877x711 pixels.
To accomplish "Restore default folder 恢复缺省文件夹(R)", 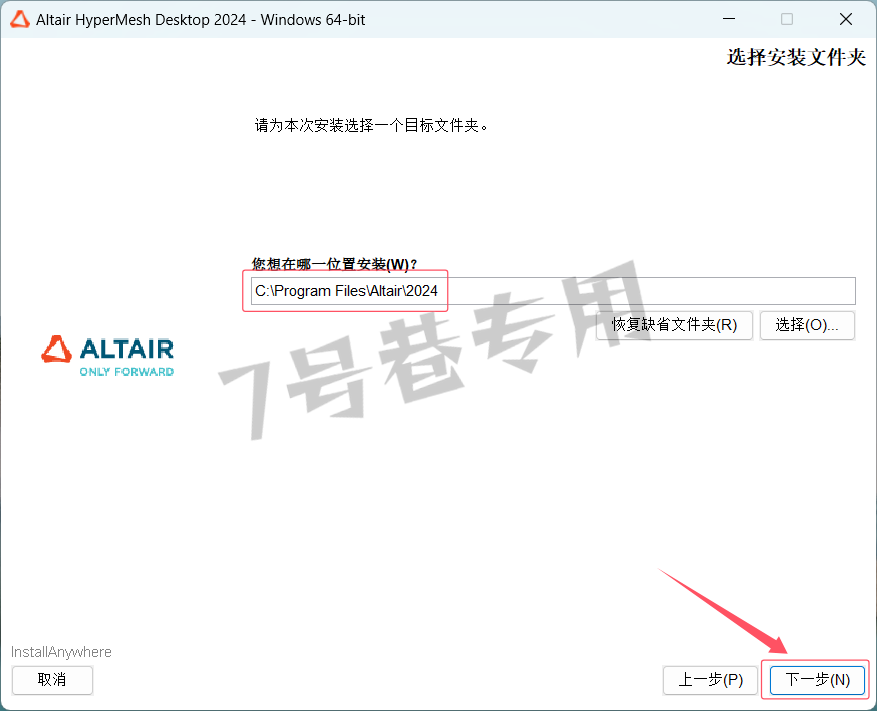I will pos(674,325).
